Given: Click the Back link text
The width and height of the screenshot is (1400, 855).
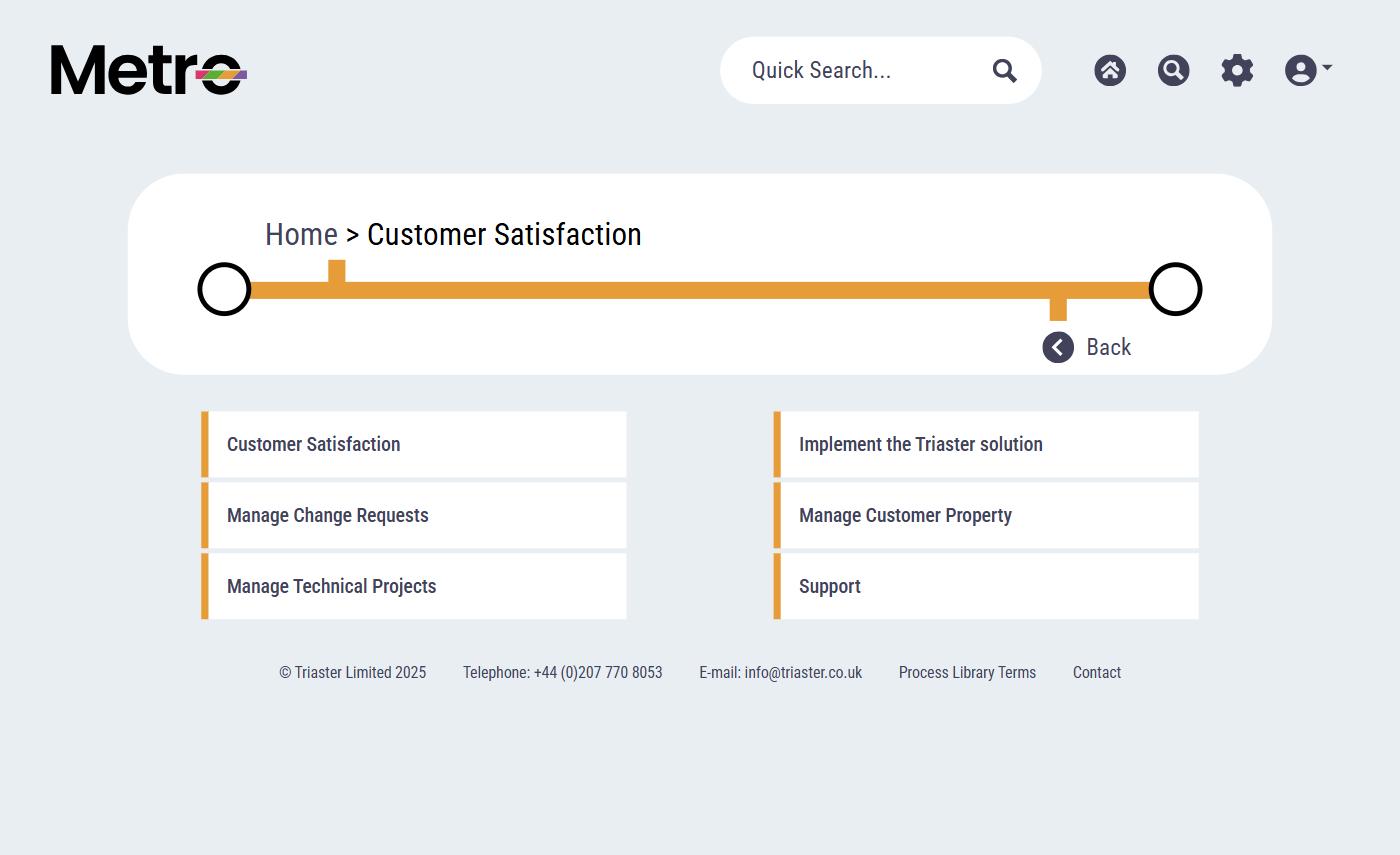Looking at the screenshot, I should click(1109, 347).
